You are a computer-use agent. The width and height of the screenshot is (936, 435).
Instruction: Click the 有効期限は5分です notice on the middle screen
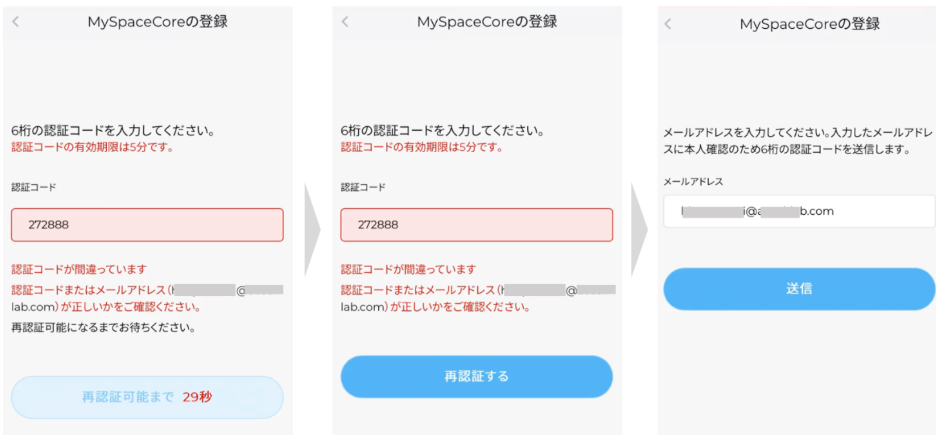[421, 147]
